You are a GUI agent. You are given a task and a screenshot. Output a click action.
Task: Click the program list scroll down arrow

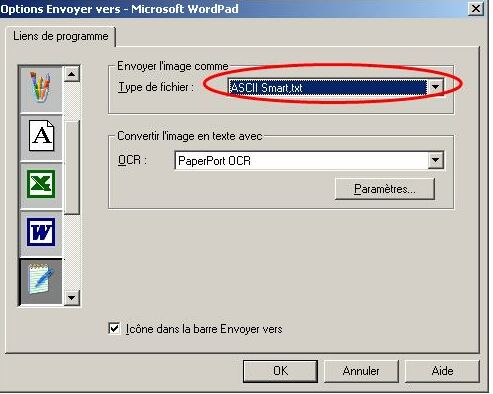pos(72,297)
